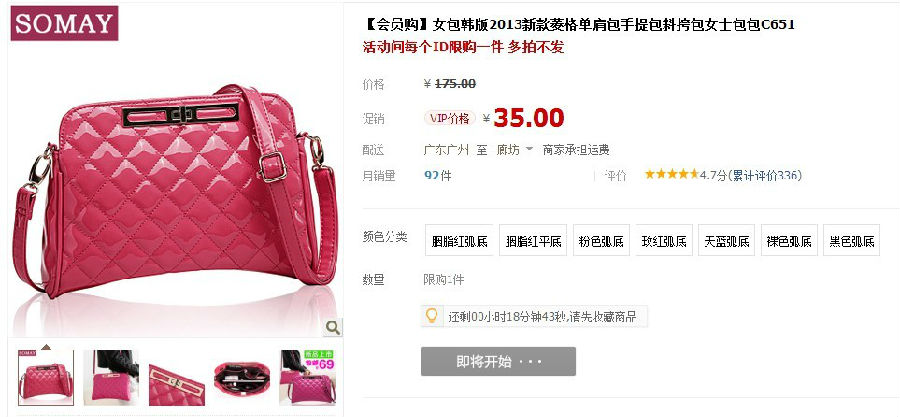This screenshot has width=900, height=417.
Task: Select the first pink bag thumbnail
Action: pos(46,377)
